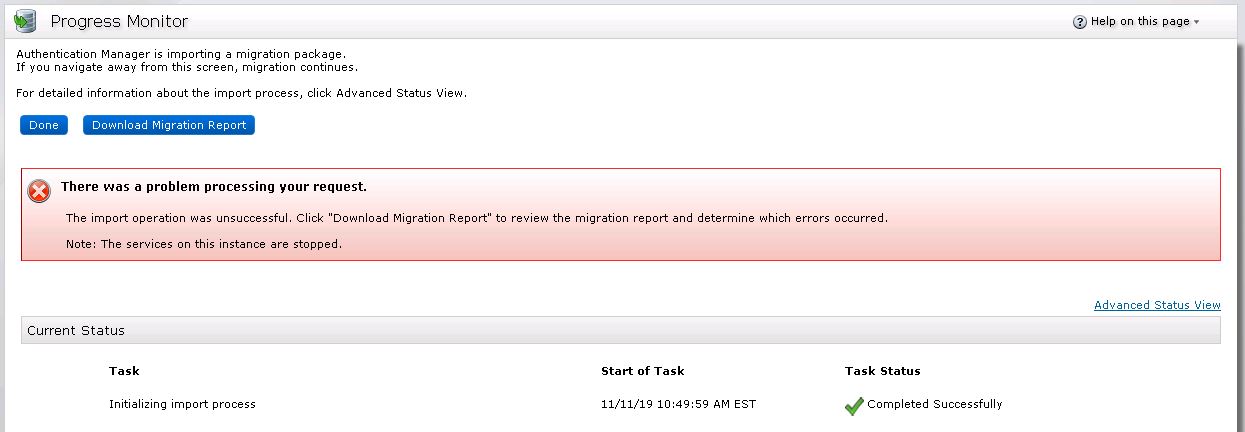Expand the Help on this page dropdown arrow
Viewport: 1245px width, 432px height.
click(x=1197, y=22)
